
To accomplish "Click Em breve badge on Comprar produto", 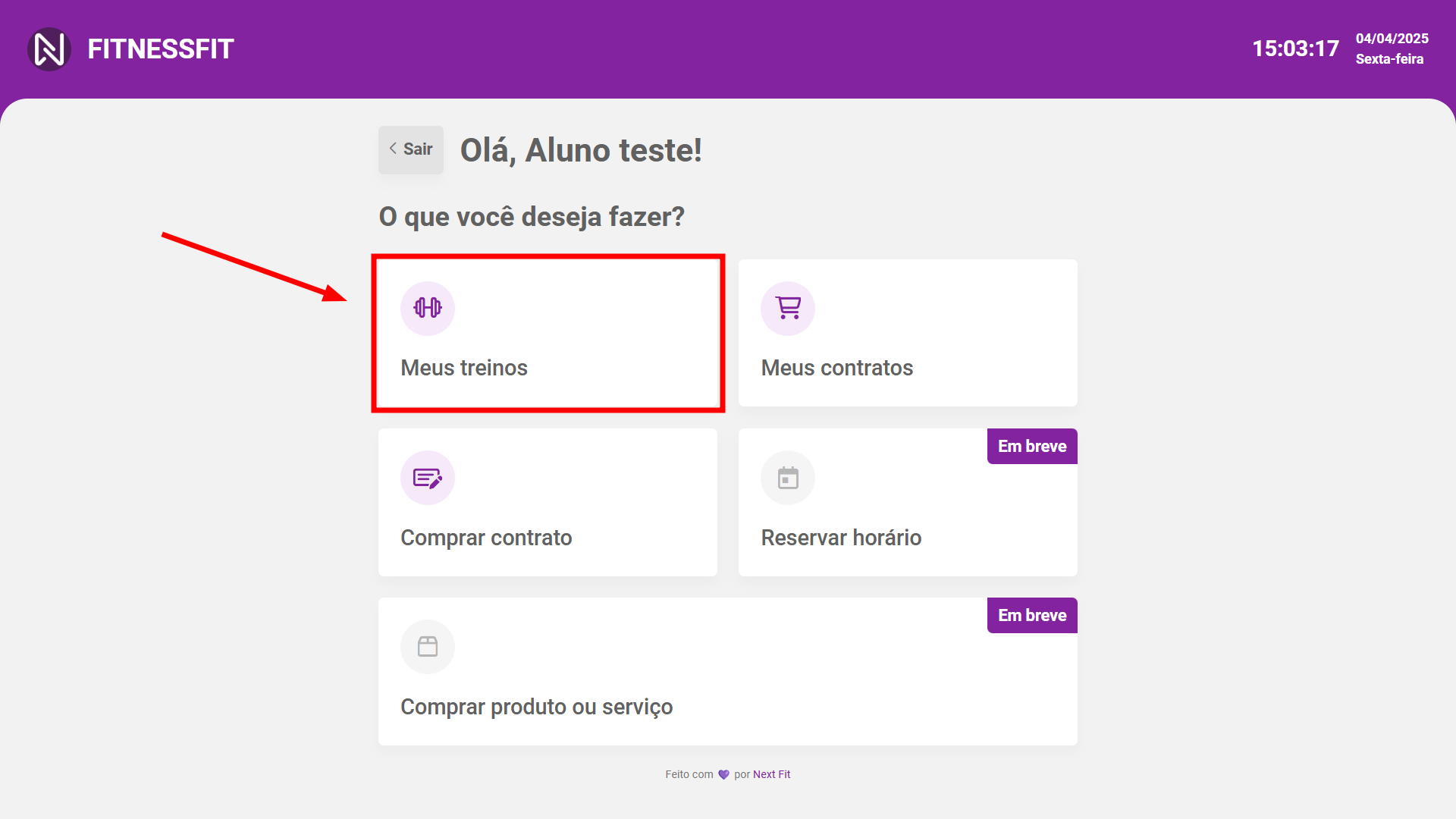I will tap(1031, 616).
